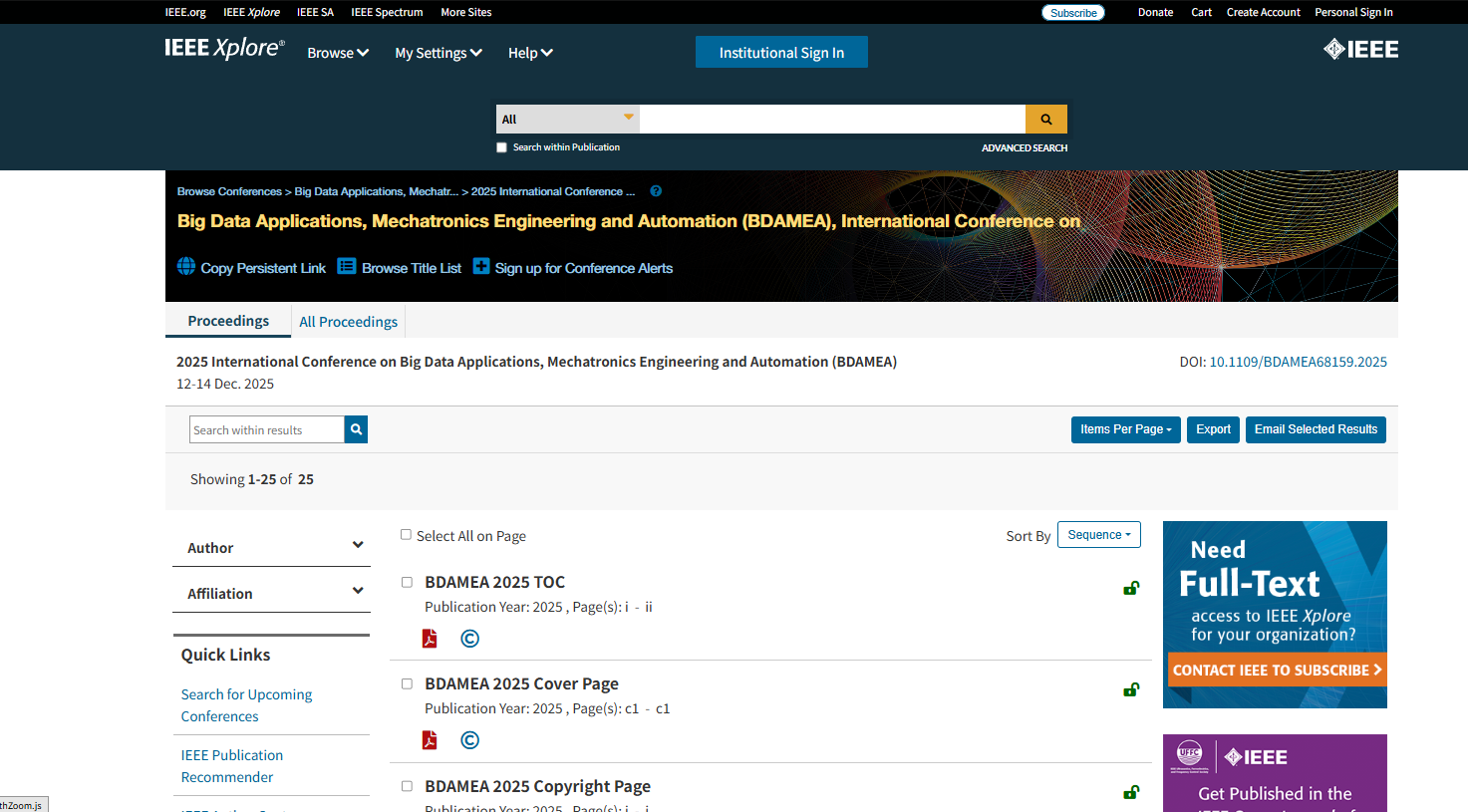This screenshot has height=812, width=1468.
Task: Click the Institutional Sign In button
Action: click(781, 53)
